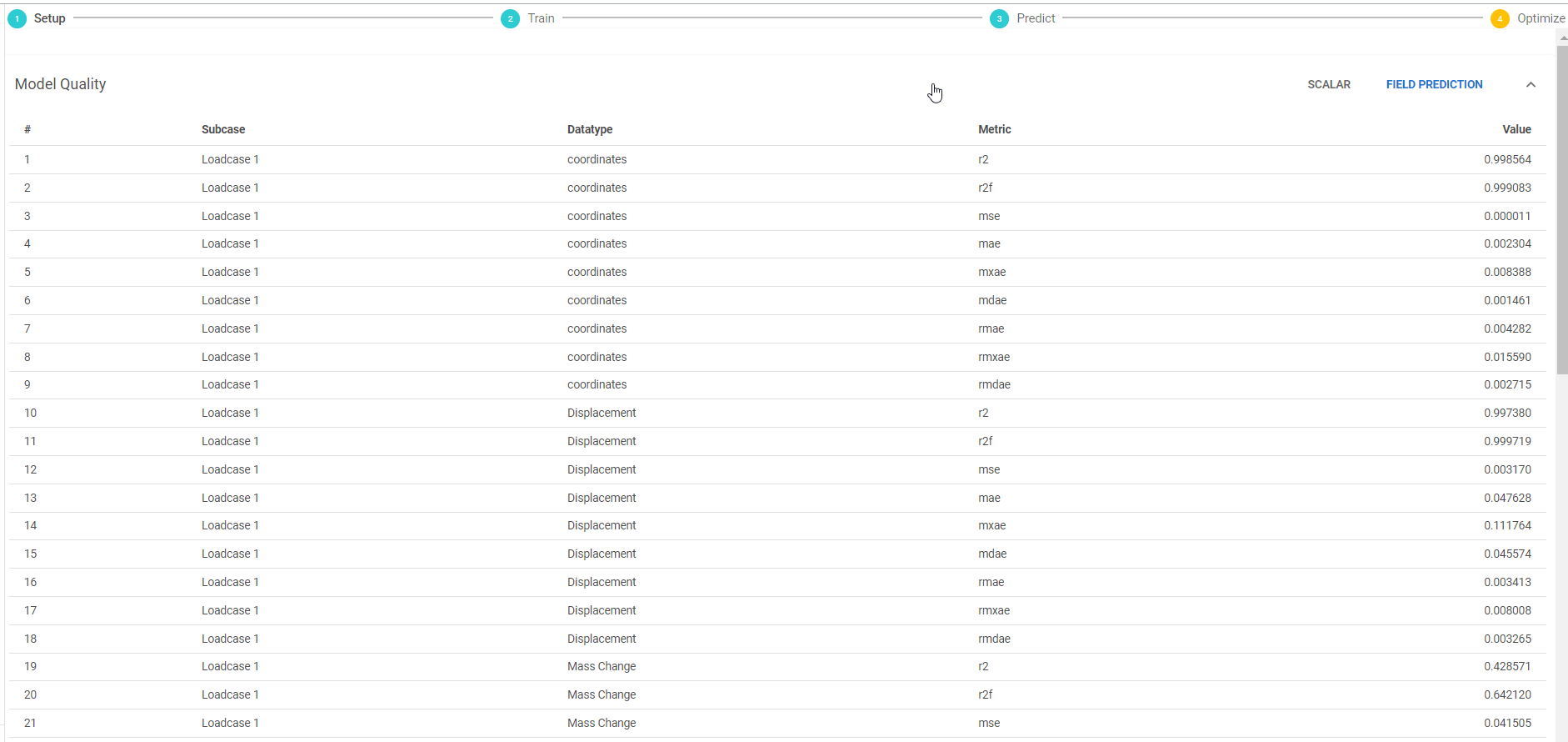Viewport: 1568px width, 742px height.
Task: Click value 0.004282 in row 7
Action: pyautogui.click(x=1507, y=328)
